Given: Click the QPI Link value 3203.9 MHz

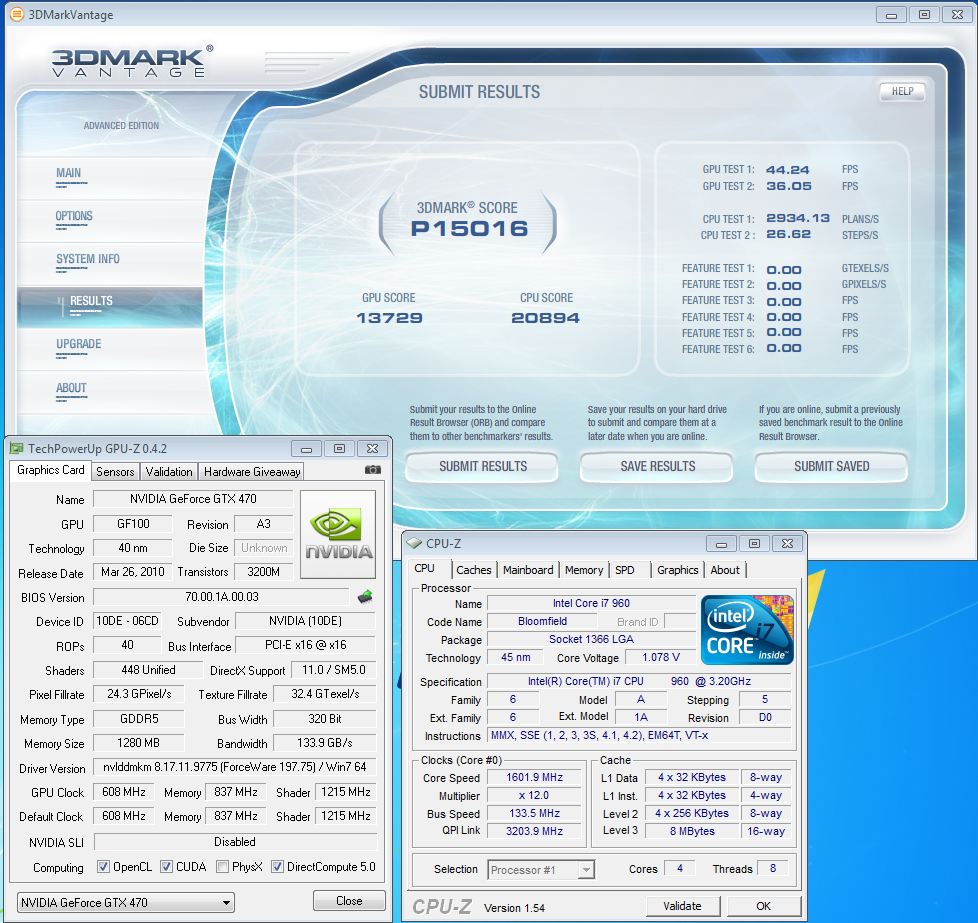Looking at the screenshot, I should (x=535, y=831).
